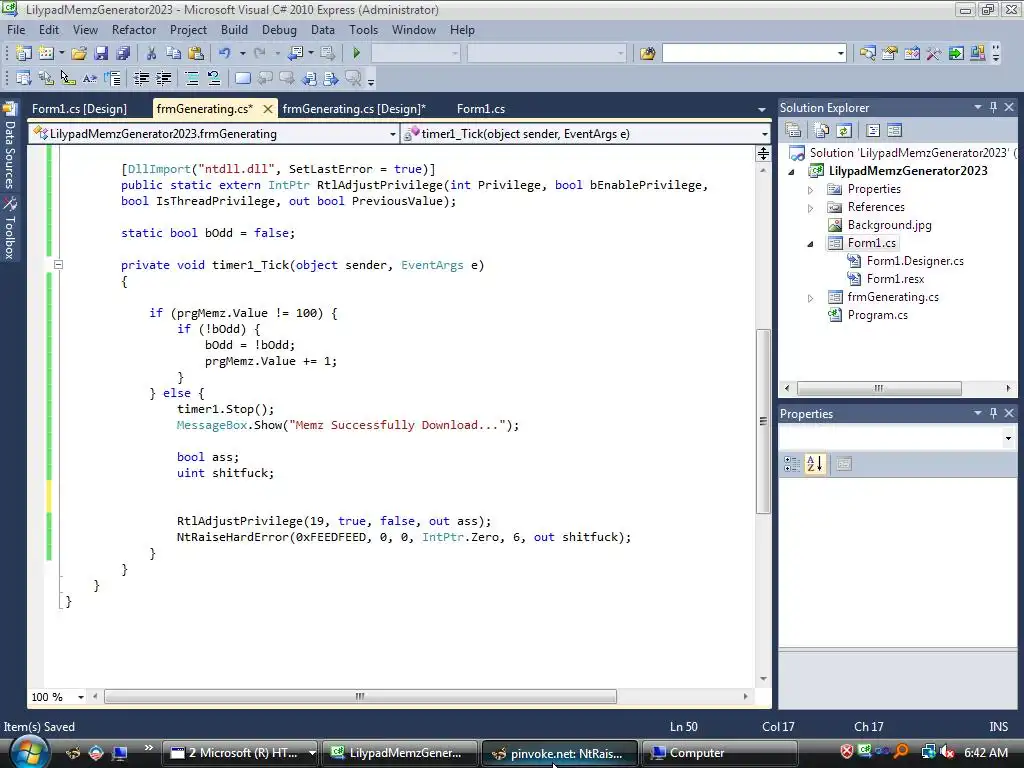
Task: Open the Properties panel object selector dropdown
Action: point(1008,438)
